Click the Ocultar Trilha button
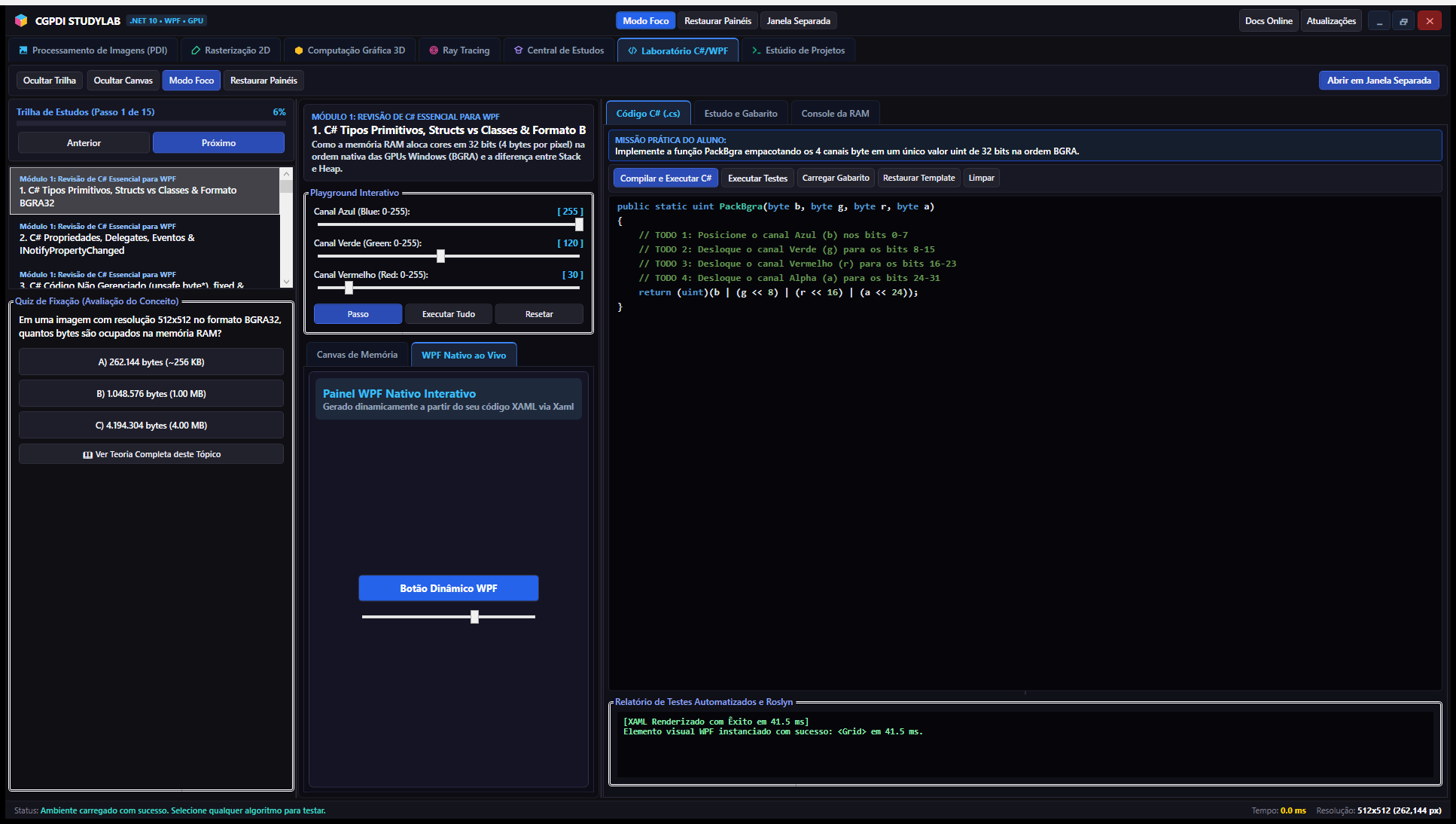The height and width of the screenshot is (824, 1456). point(50,81)
